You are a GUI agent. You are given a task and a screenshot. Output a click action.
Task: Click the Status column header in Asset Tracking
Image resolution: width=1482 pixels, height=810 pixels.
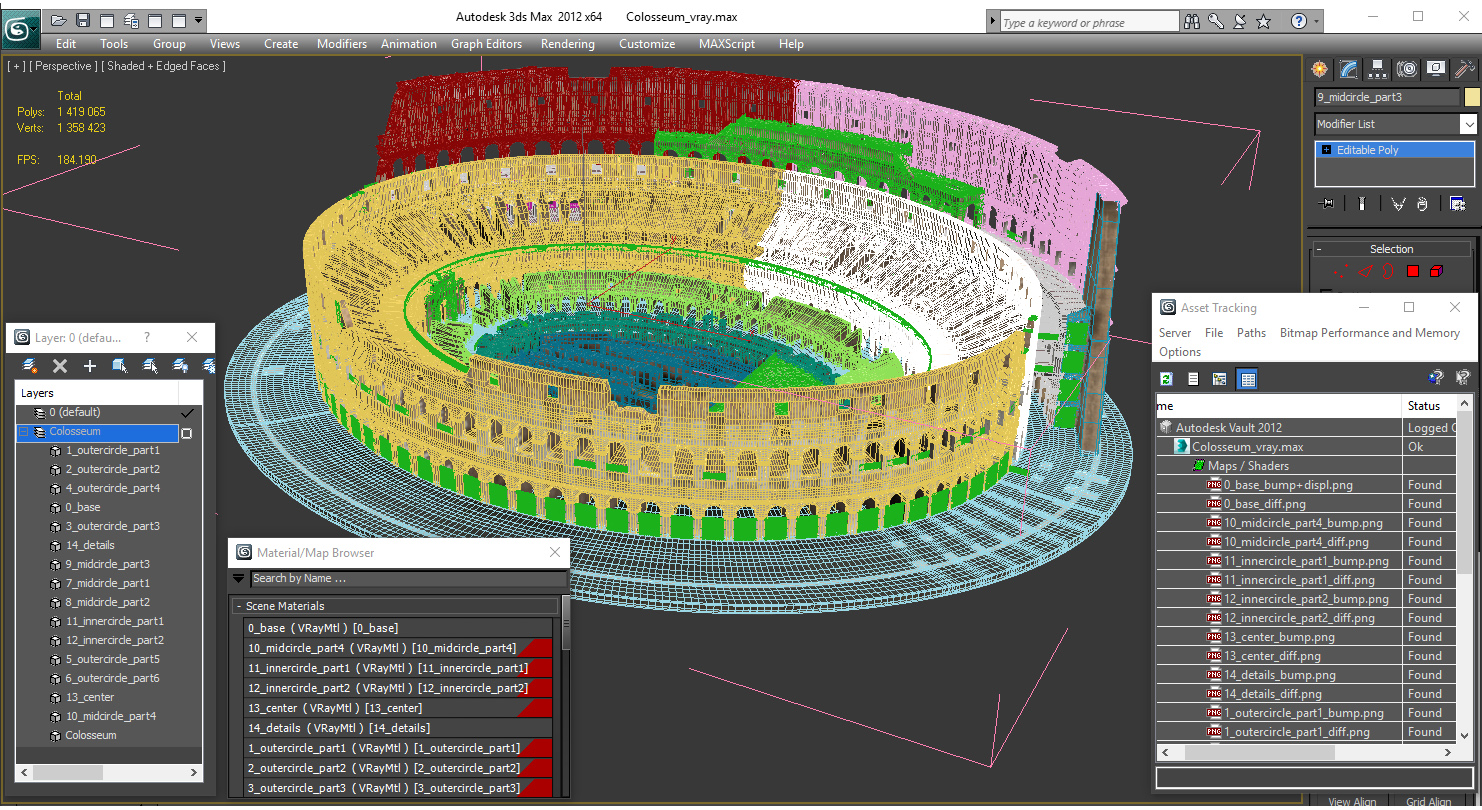[x=1428, y=405]
